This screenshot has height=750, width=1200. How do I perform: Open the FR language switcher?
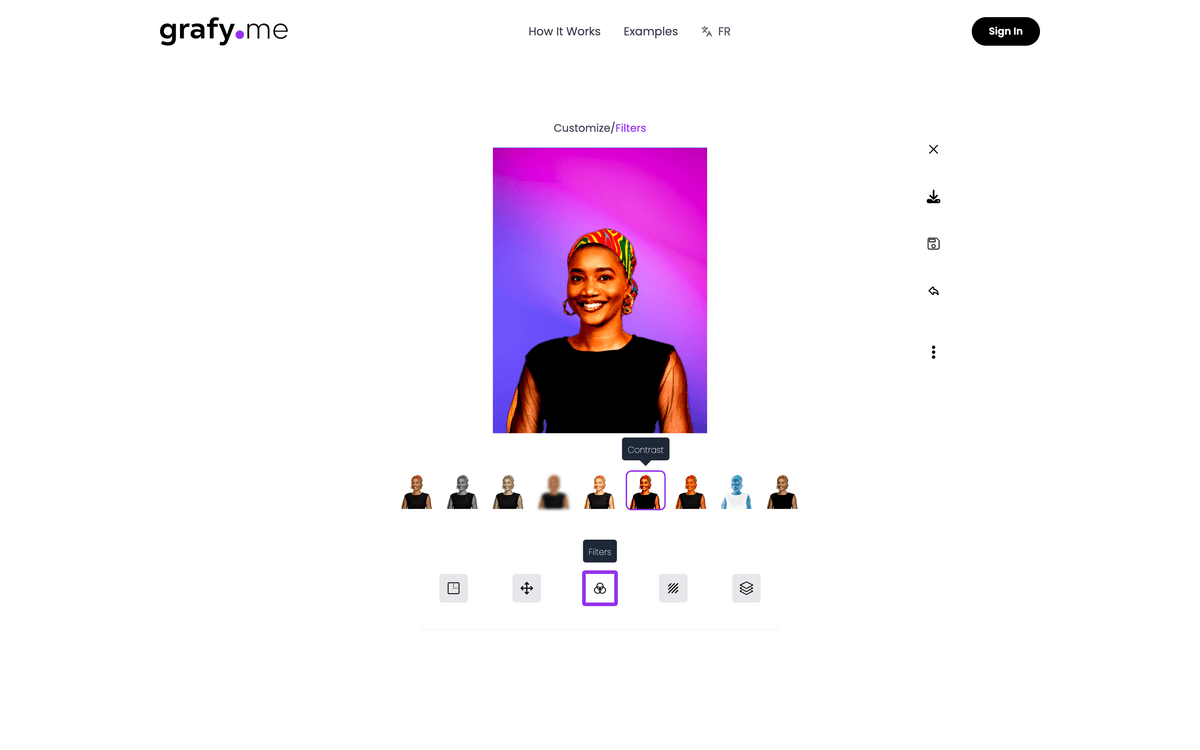click(x=716, y=32)
